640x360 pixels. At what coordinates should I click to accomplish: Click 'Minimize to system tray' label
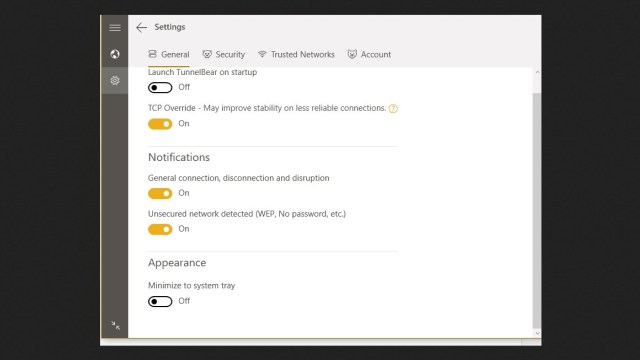[x=191, y=286]
